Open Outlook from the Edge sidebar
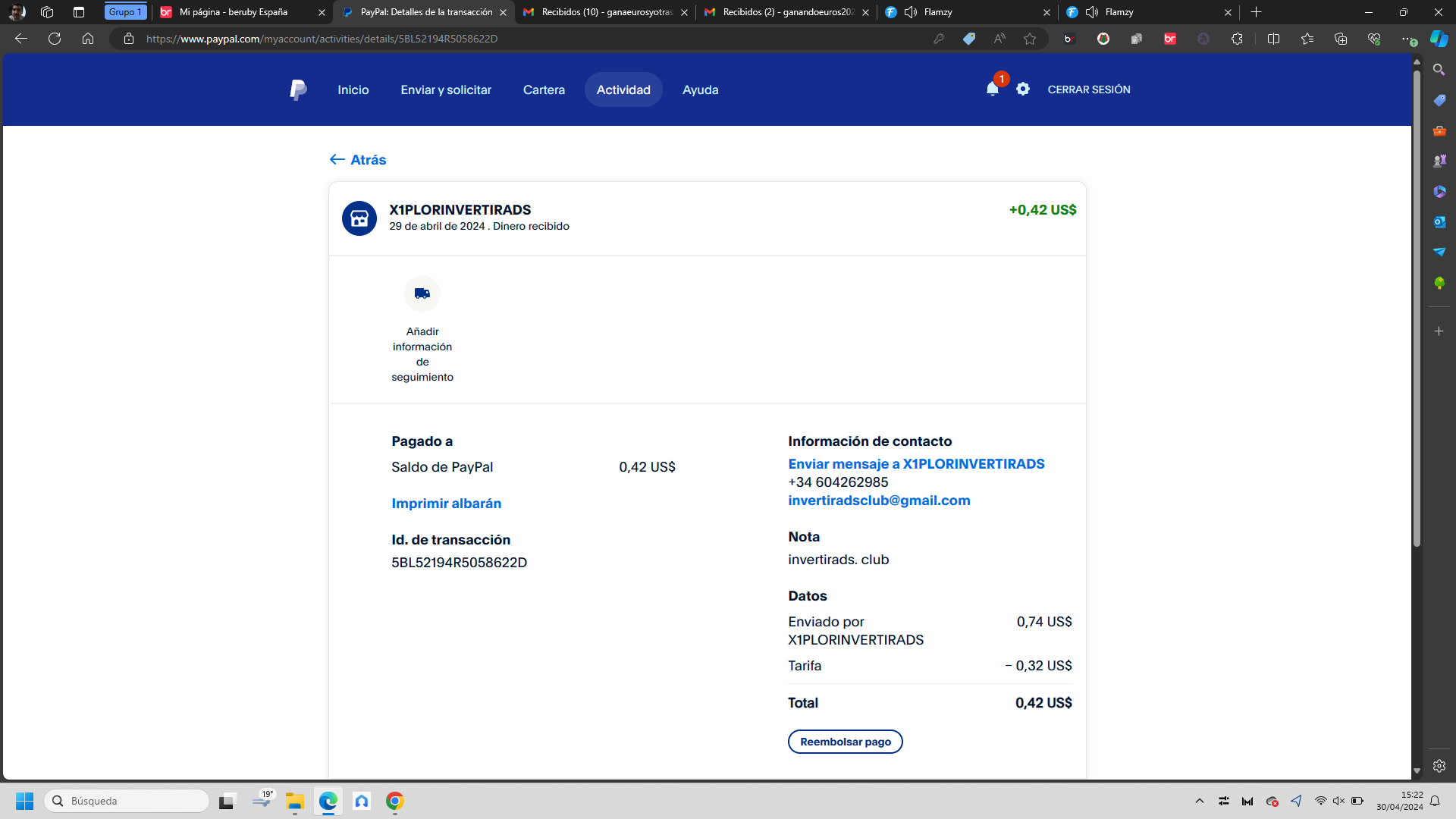Viewport: 1456px width, 819px height. pyautogui.click(x=1439, y=221)
